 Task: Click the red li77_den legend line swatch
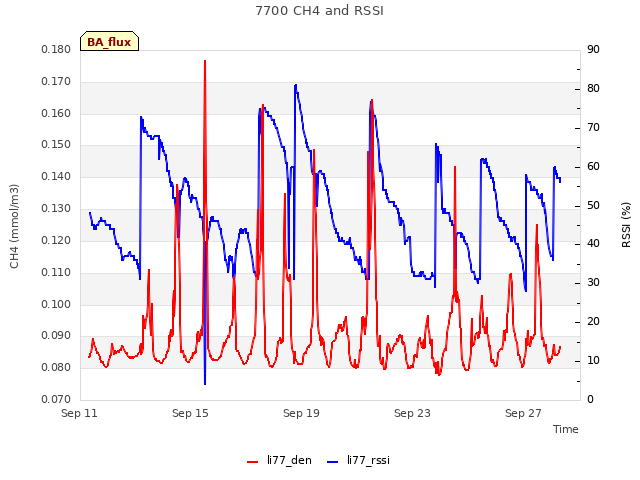pyautogui.click(x=253, y=462)
